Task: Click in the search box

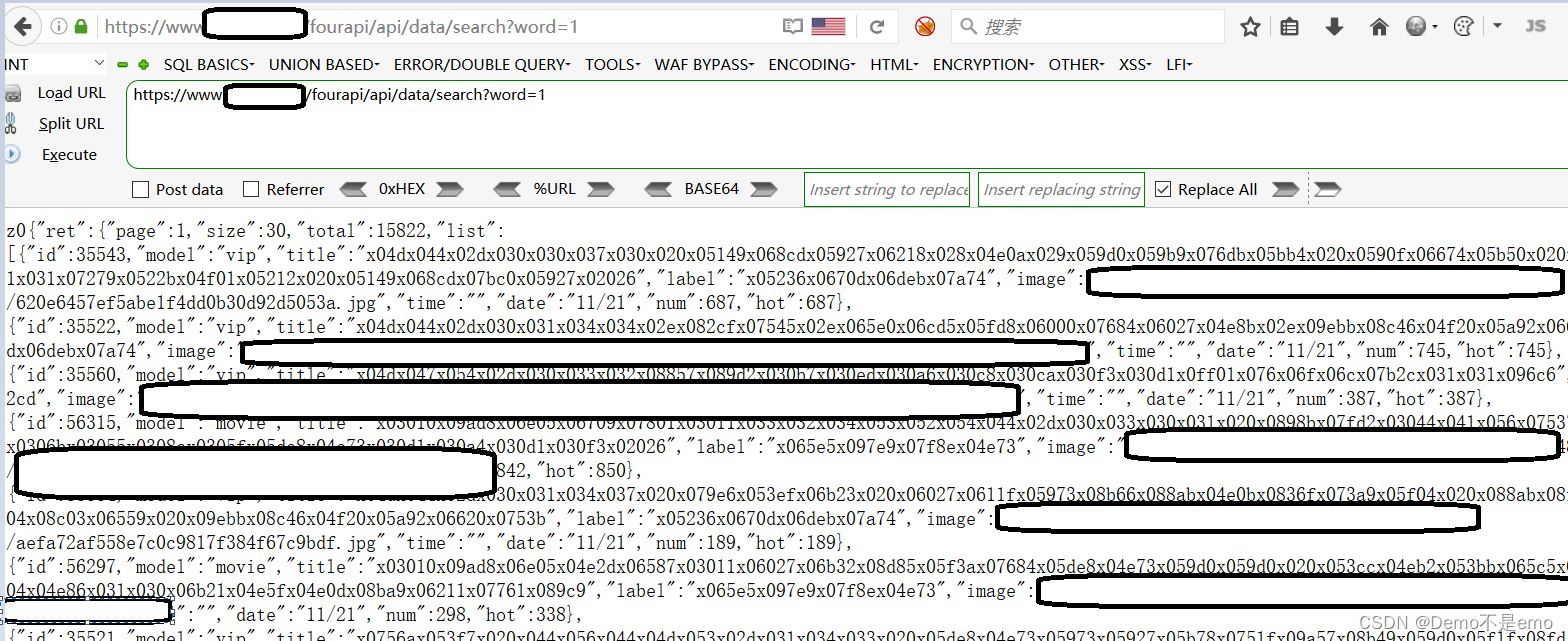Action: pyautogui.click(x=1087, y=27)
